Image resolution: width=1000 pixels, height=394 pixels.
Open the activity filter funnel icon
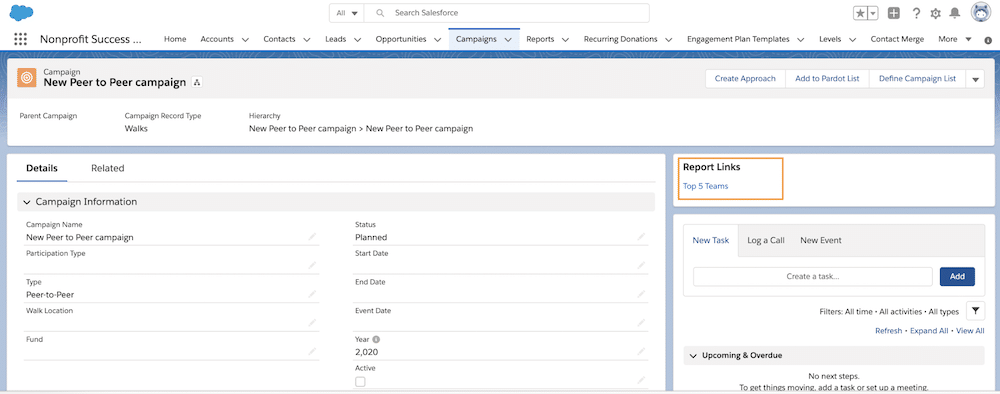pyautogui.click(x=975, y=311)
